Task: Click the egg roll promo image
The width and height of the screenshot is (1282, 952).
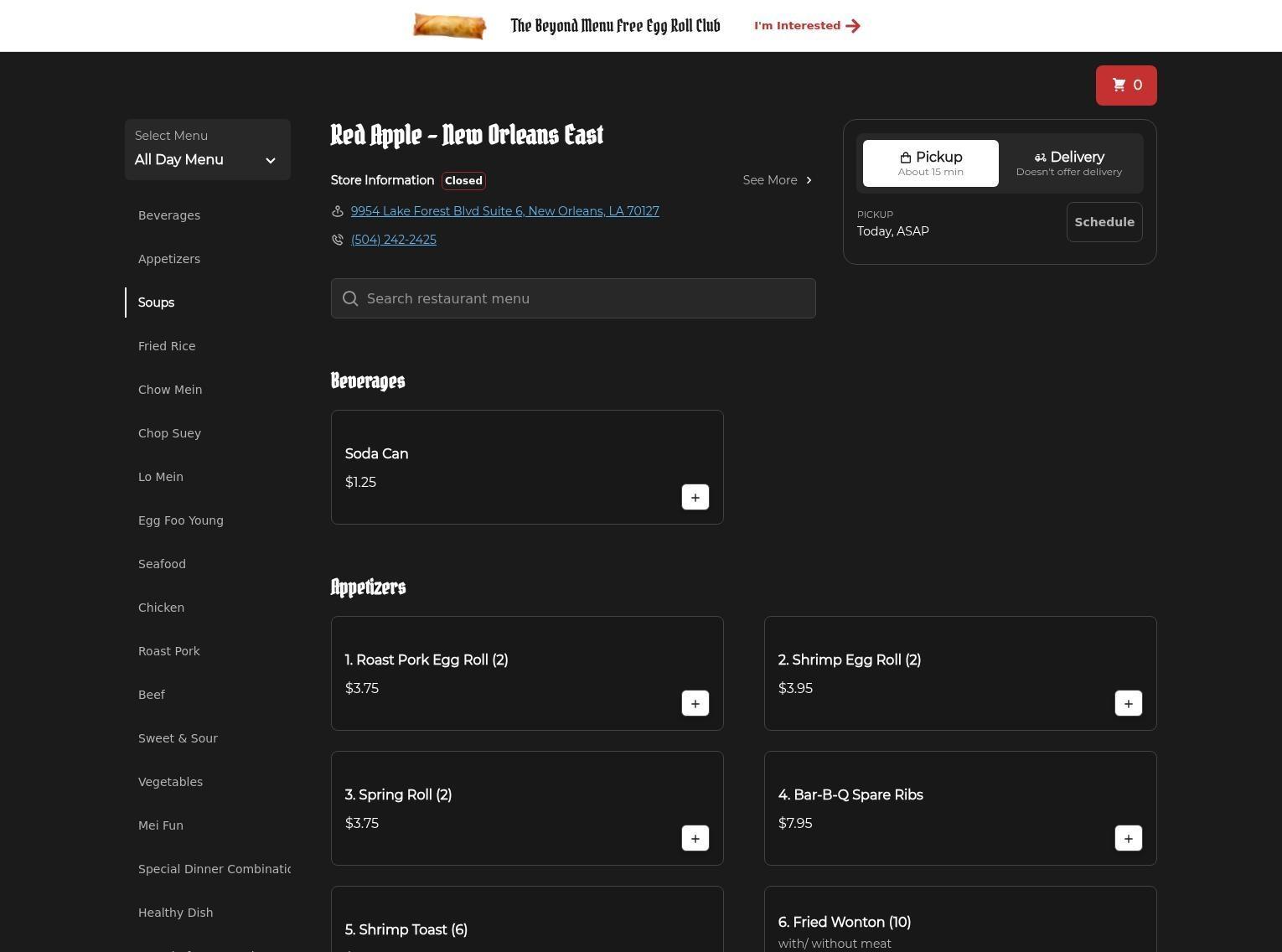Action: pyautogui.click(x=450, y=26)
